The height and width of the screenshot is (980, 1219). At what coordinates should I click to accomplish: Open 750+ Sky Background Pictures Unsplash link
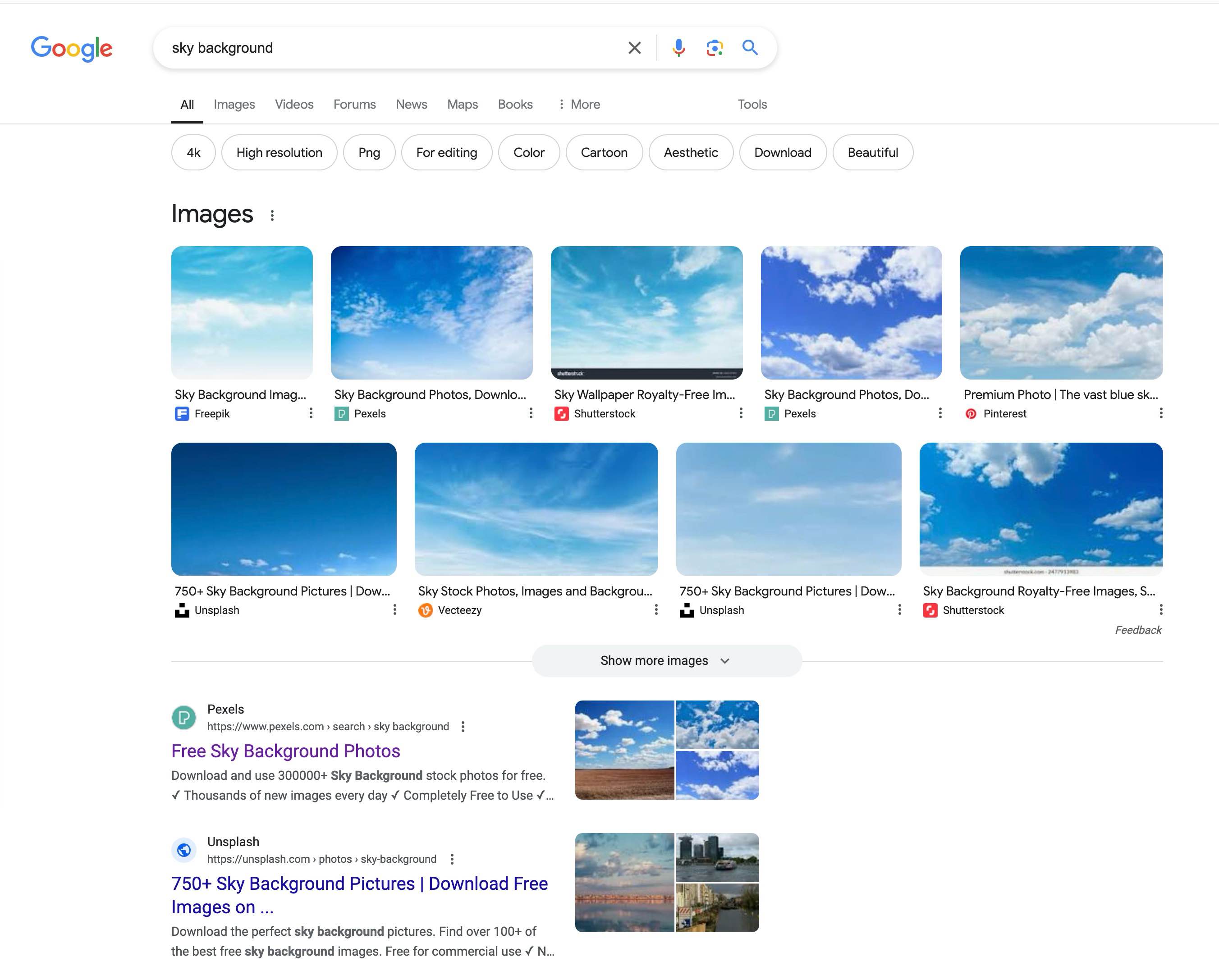(360, 895)
